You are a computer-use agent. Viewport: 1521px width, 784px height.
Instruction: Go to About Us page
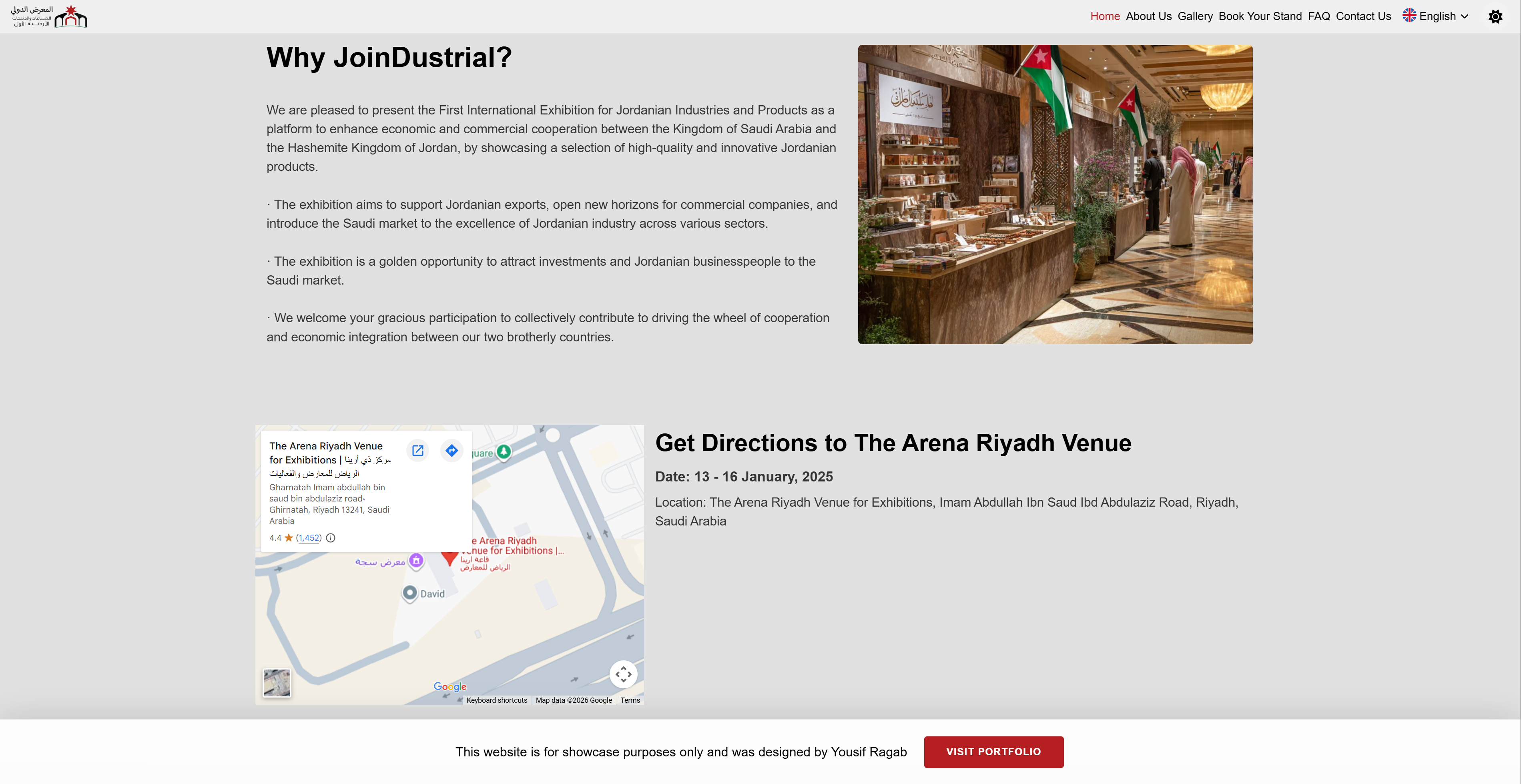point(1148,16)
